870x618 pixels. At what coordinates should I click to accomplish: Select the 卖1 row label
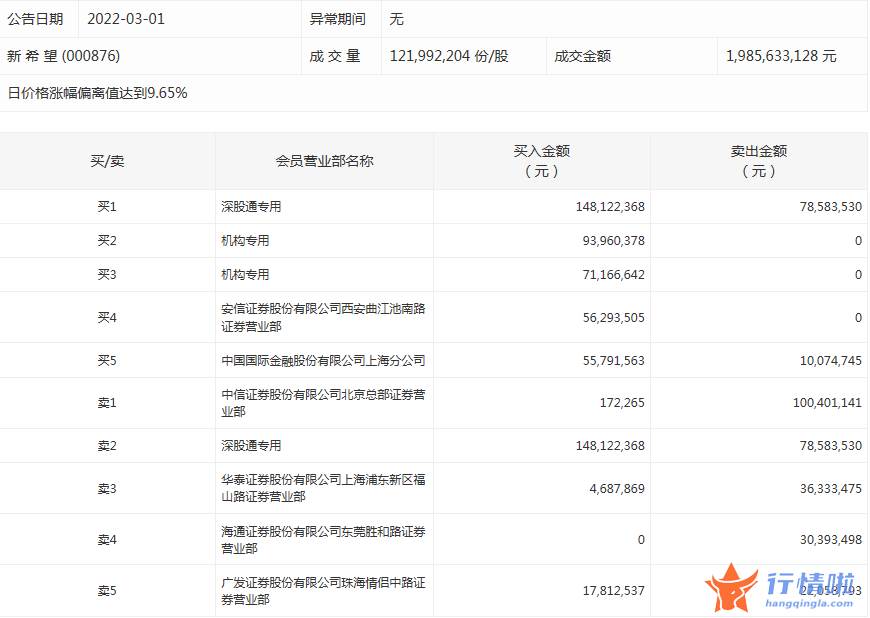click(x=107, y=403)
